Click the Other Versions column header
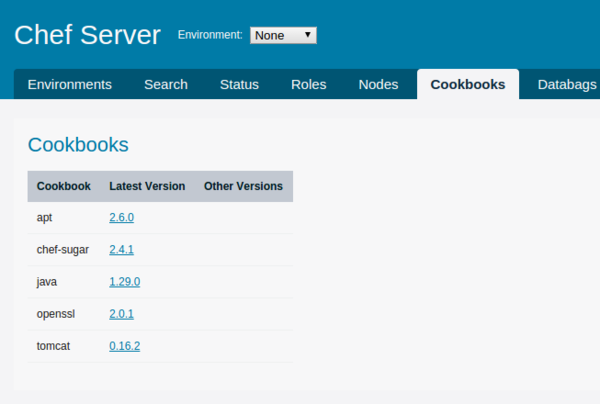 pos(243,186)
